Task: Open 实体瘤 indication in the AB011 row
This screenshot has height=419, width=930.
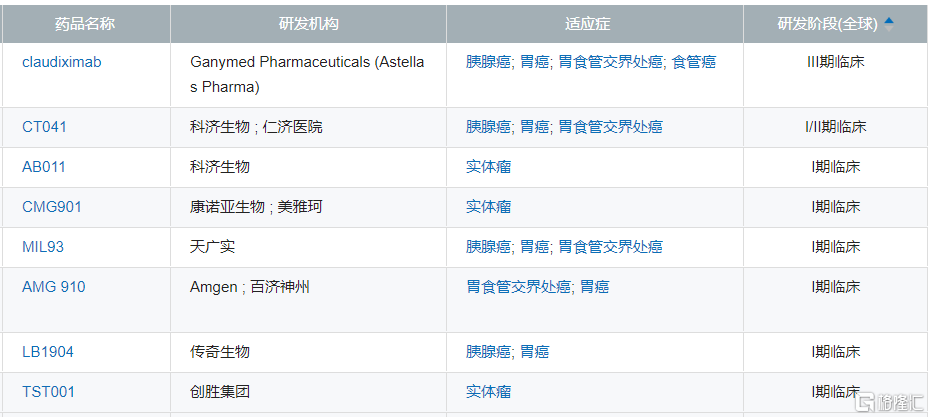Action: click(489, 167)
